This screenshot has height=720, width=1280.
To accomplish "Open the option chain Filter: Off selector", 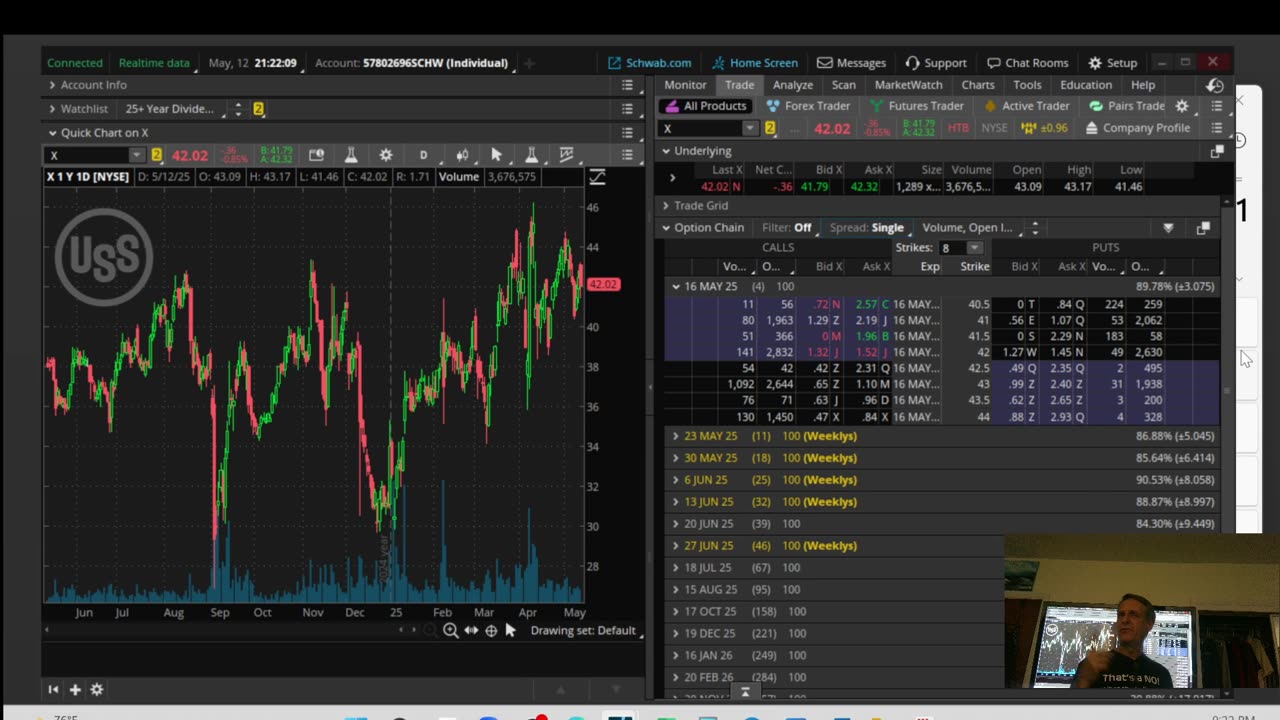I will pos(788,228).
